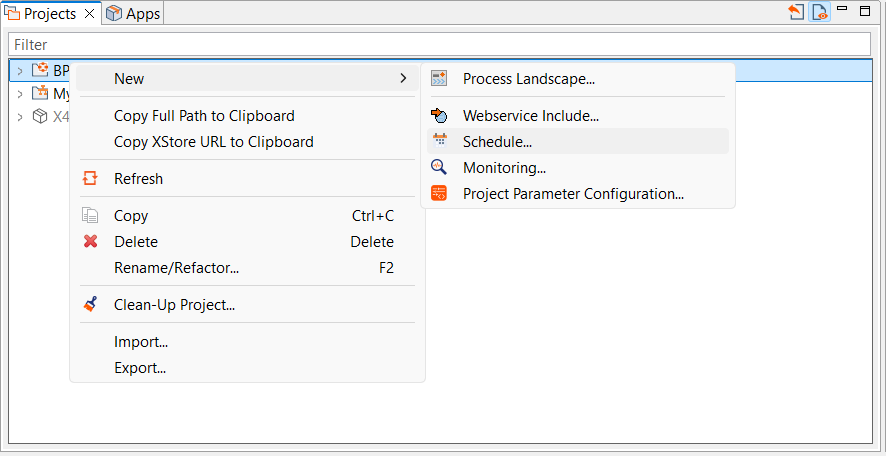
Task: Click the Clean-Up Project brush icon
Action: pos(90,305)
